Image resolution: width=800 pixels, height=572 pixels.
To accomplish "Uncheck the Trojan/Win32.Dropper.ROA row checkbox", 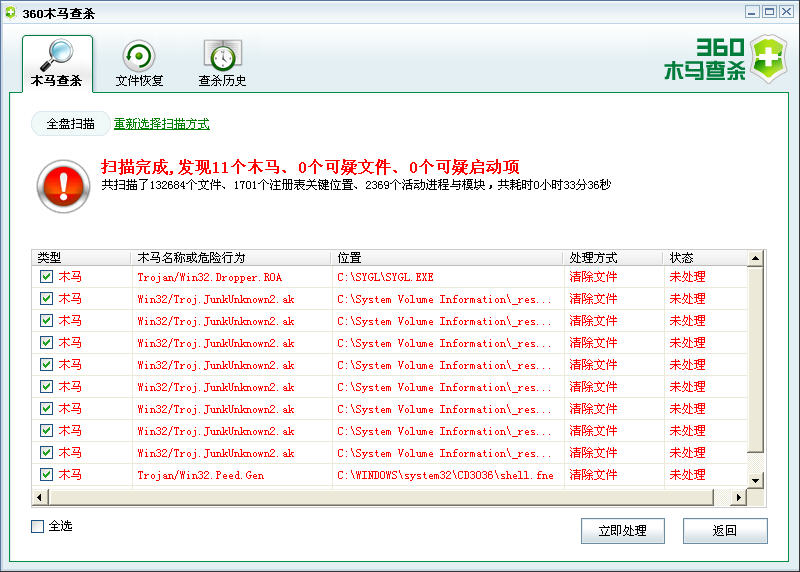I will [46, 277].
